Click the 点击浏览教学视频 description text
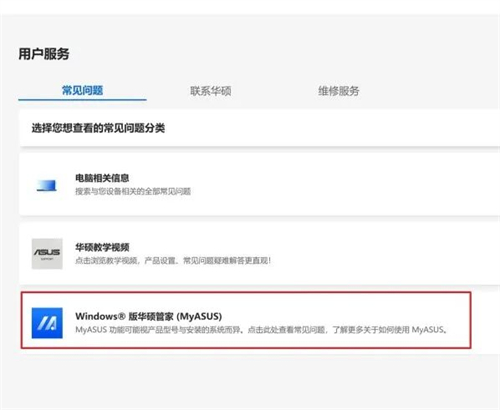500x410 pixels. coord(173,260)
